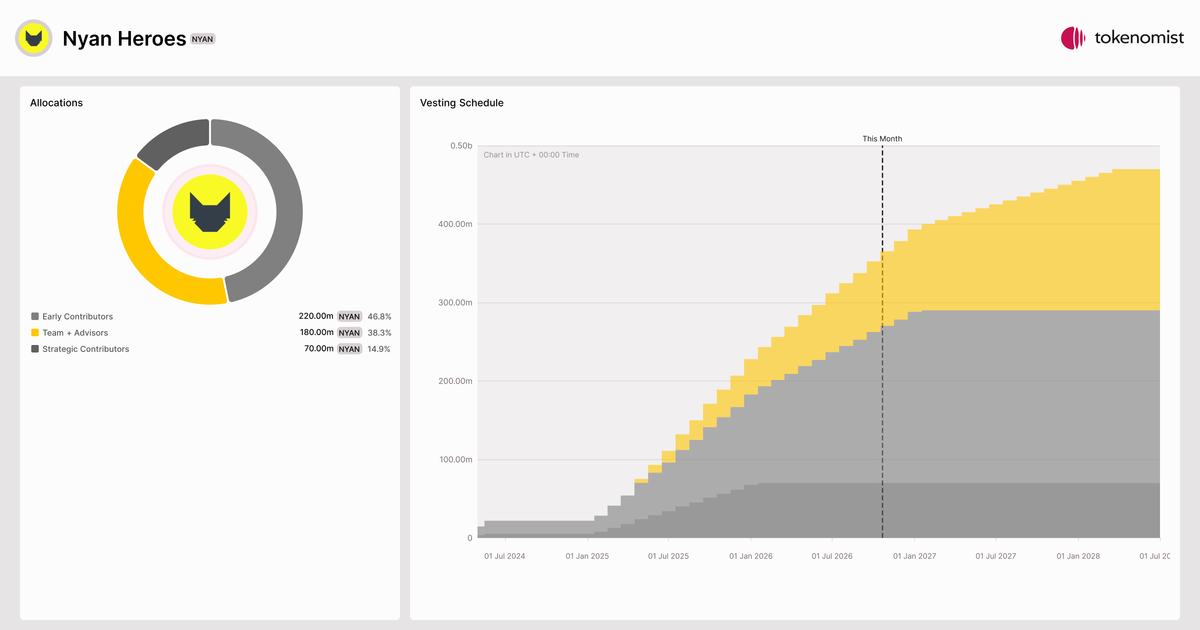Select the Team + Advisors yellow legend swatch

[x=35, y=332]
